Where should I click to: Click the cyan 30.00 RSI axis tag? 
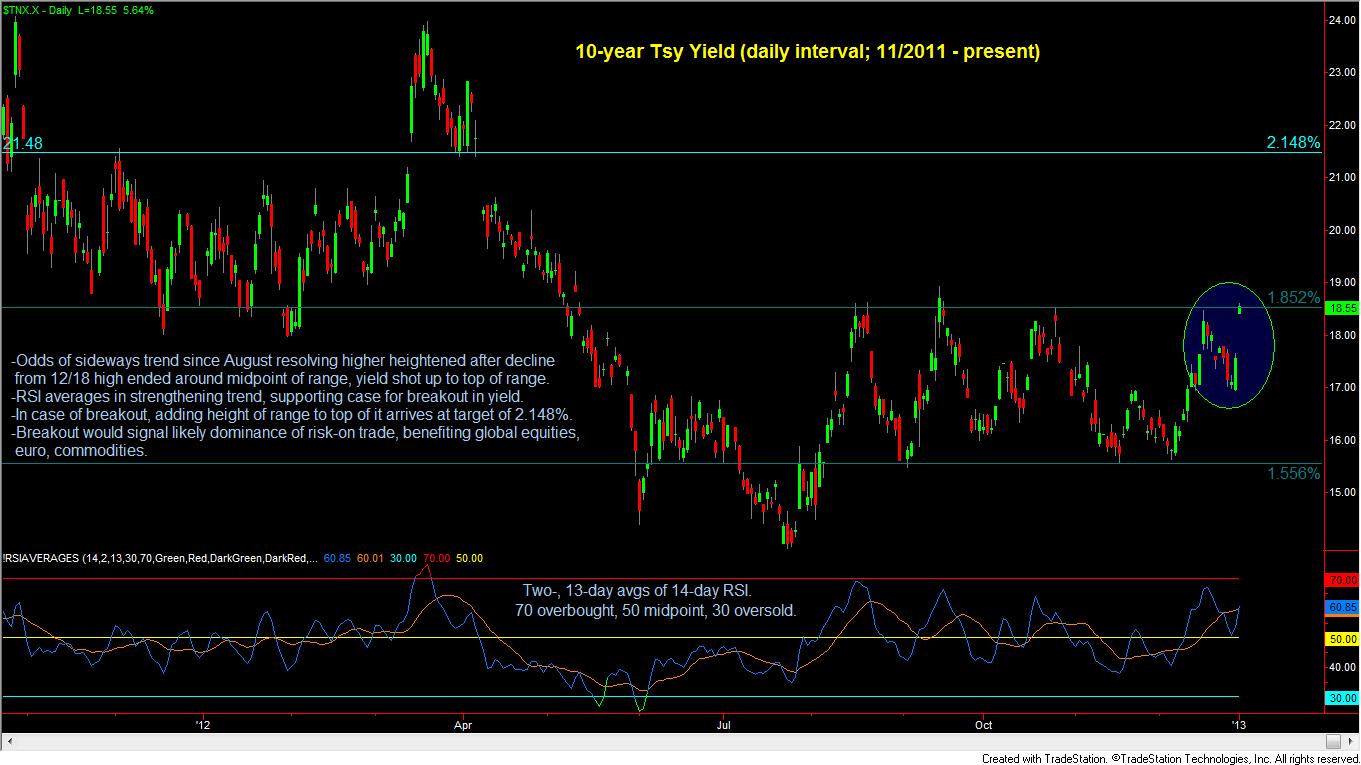pyautogui.click(x=1341, y=698)
